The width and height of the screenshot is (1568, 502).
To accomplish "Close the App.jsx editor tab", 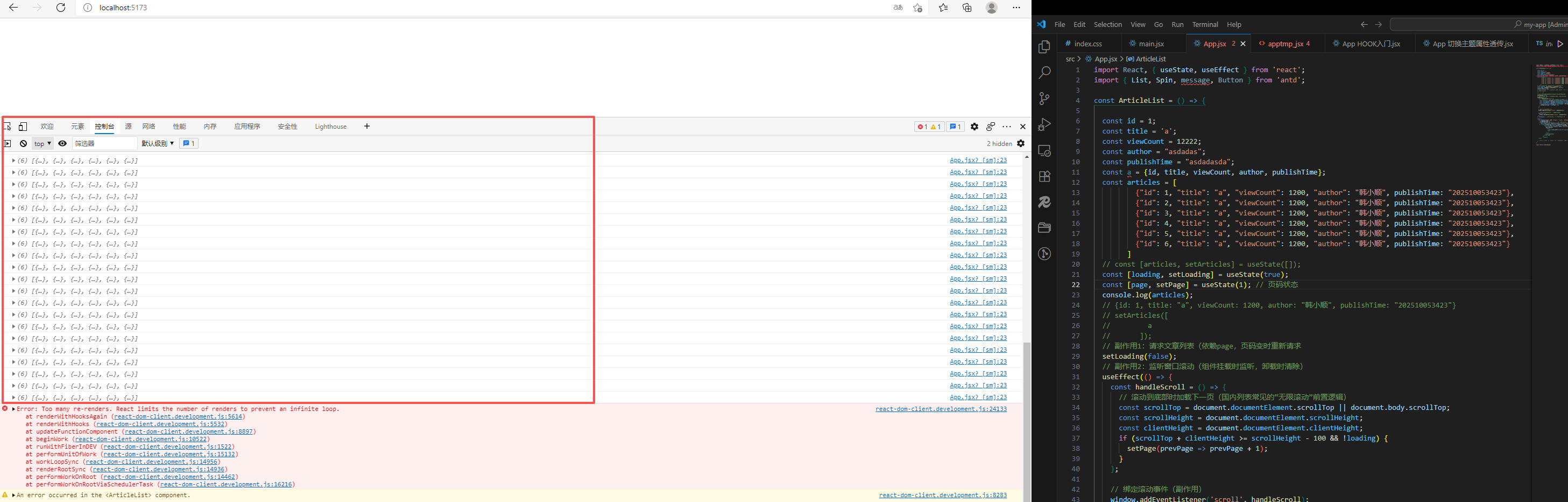I will 1243,43.
